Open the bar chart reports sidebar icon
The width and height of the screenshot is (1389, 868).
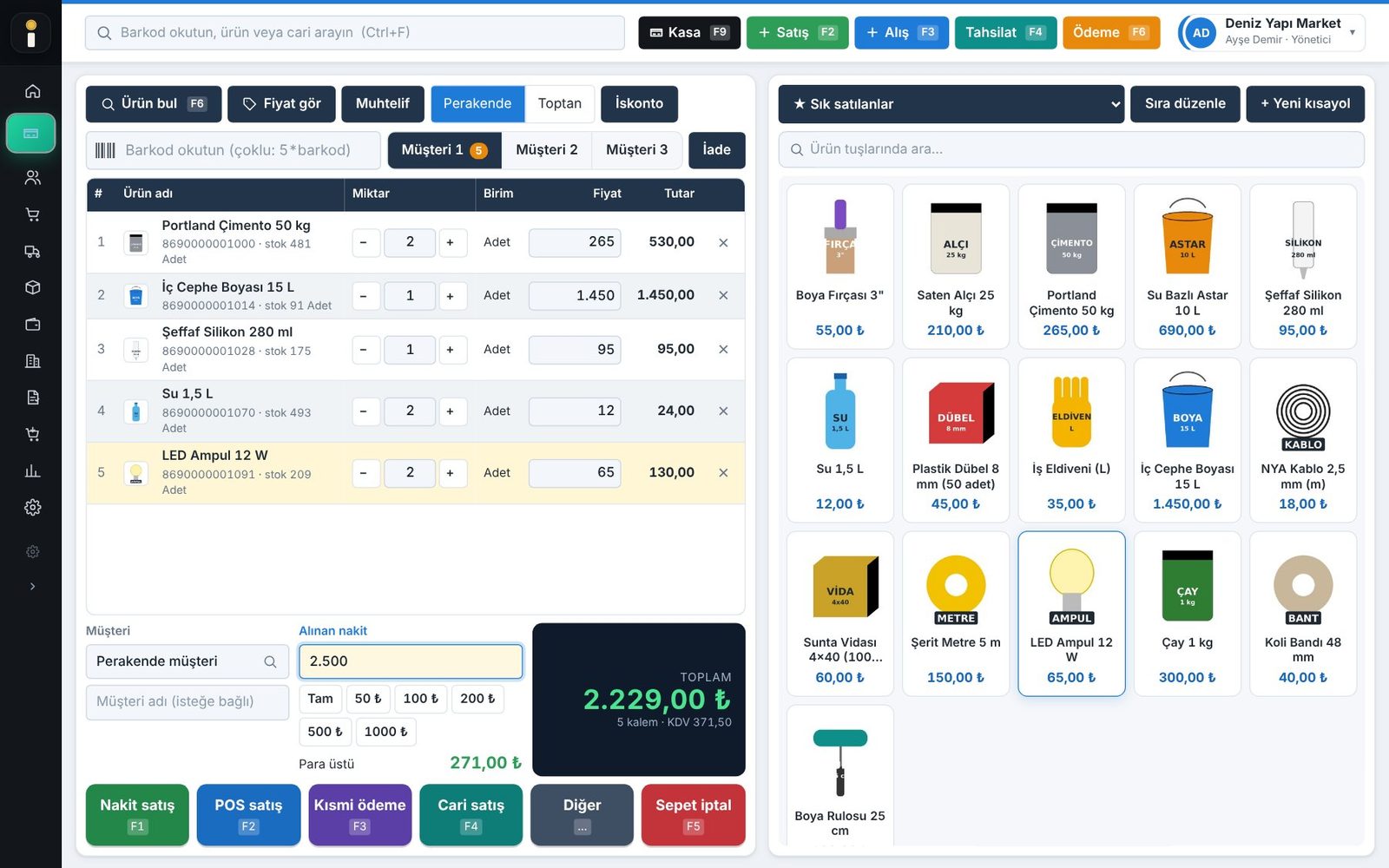tap(32, 470)
